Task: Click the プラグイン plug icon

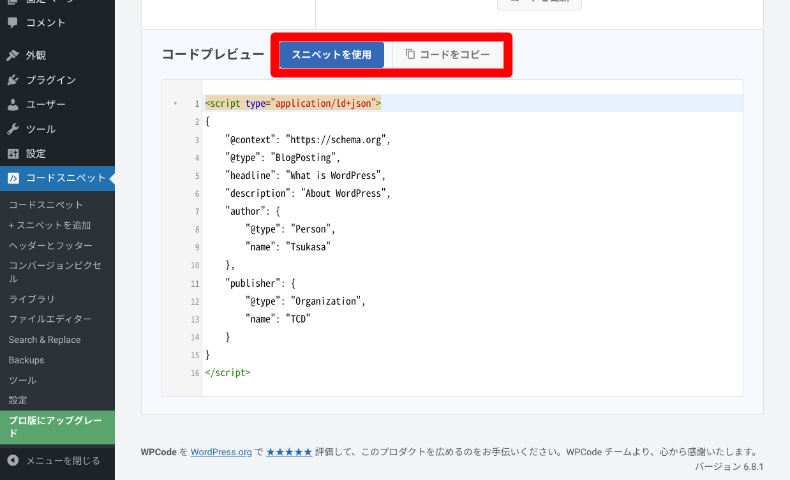Action: pos(13,80)
